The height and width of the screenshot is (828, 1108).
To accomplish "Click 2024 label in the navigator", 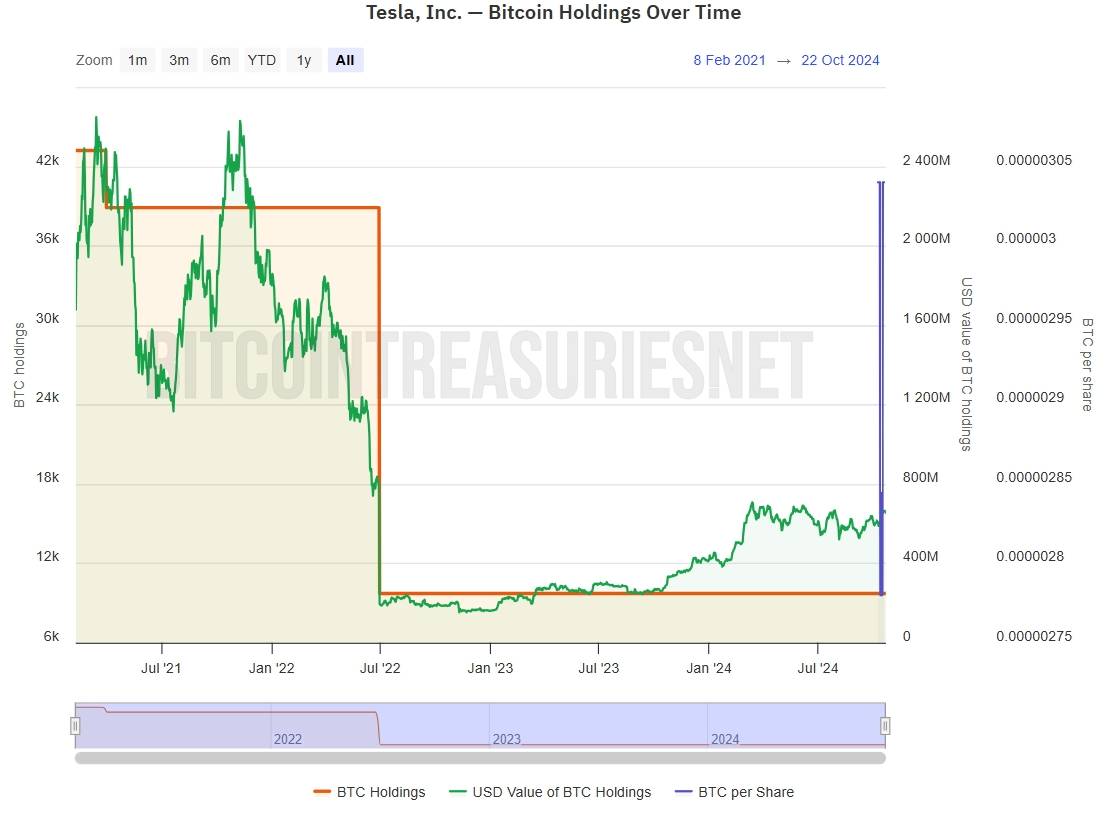I will (725, 739).
